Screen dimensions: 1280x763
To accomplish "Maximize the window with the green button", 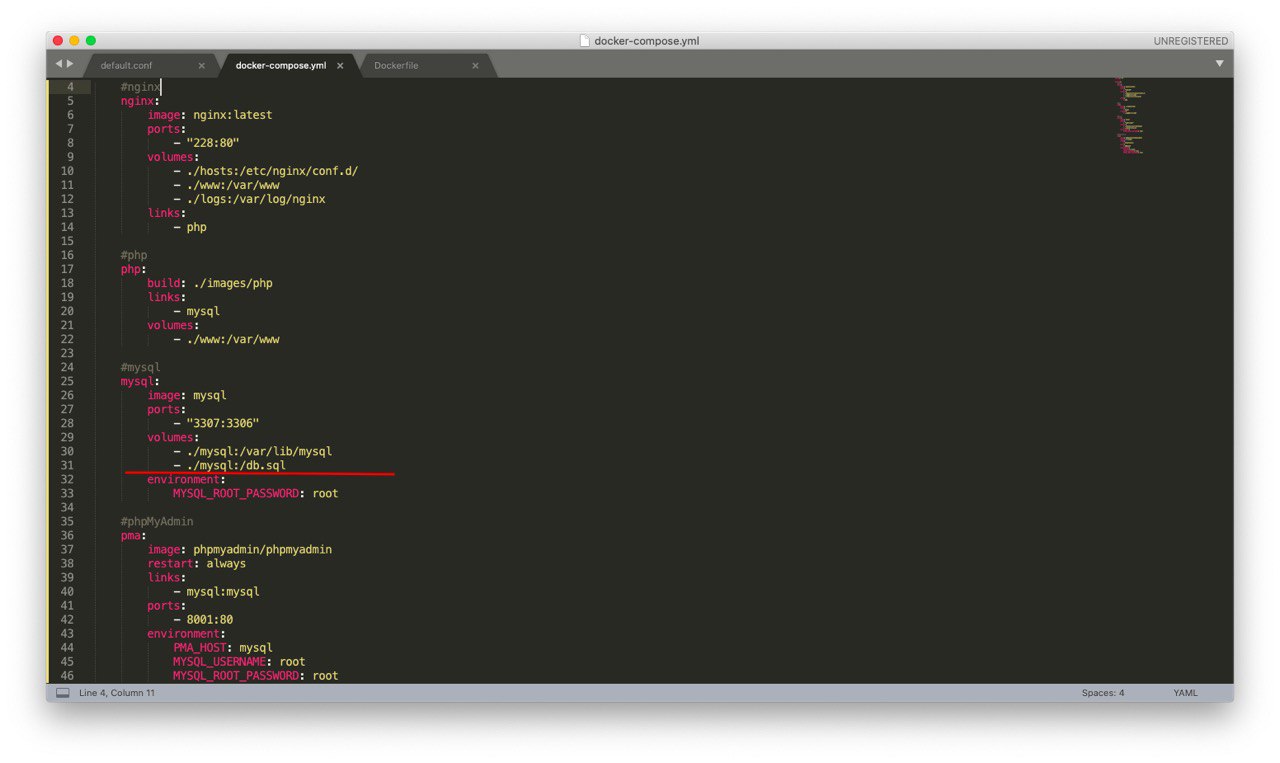I will pyautogui.click(x=90, y=41).
